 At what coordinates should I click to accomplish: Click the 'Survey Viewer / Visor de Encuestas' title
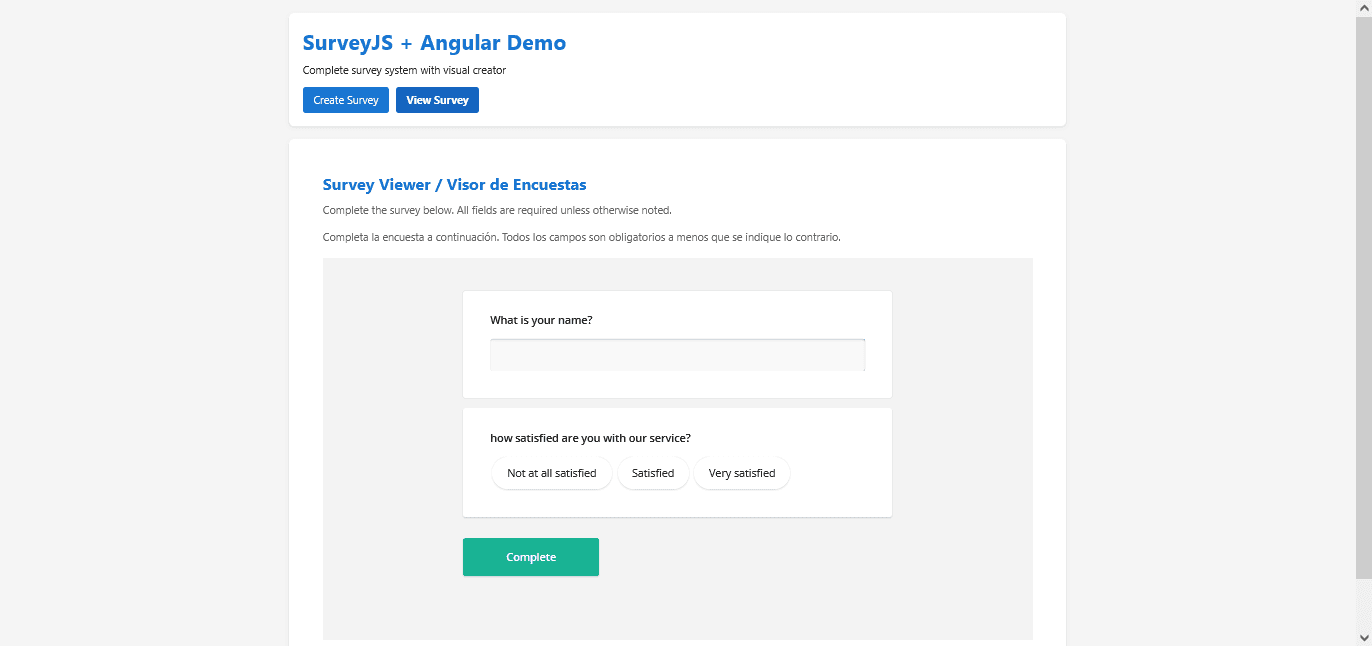click(x=454, y=185)
